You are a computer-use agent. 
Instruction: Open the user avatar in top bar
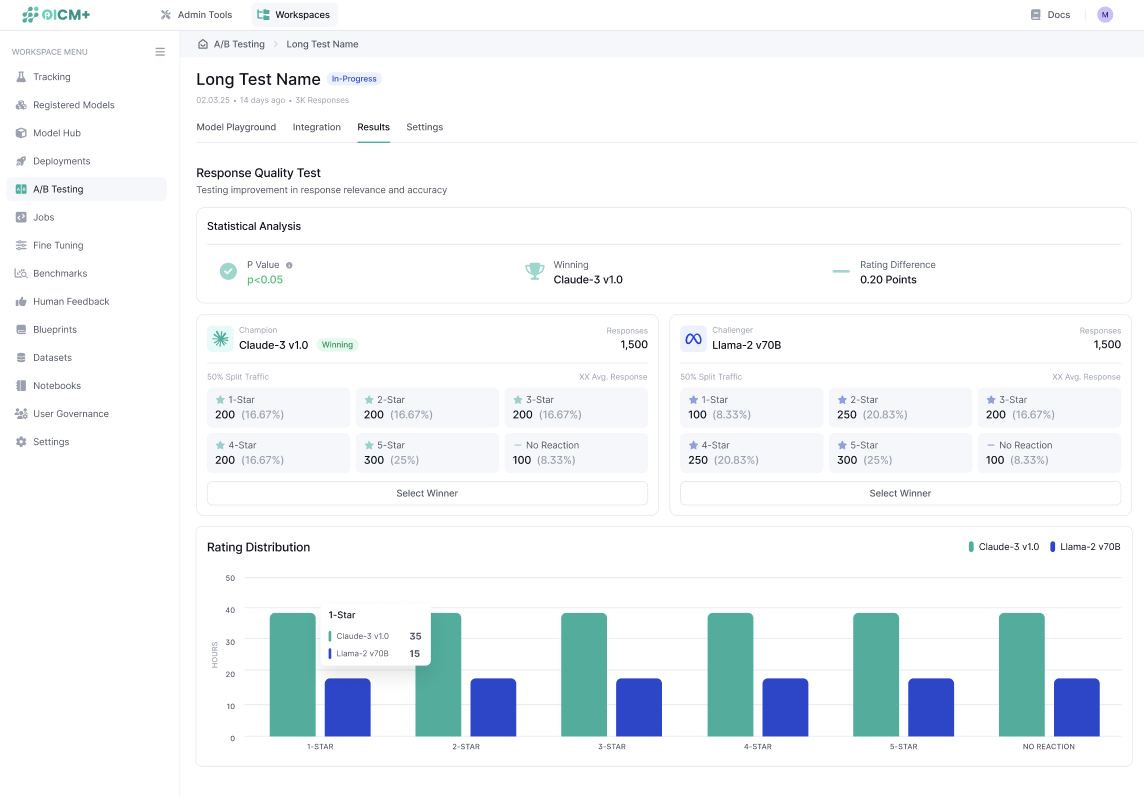[1104, 15]
